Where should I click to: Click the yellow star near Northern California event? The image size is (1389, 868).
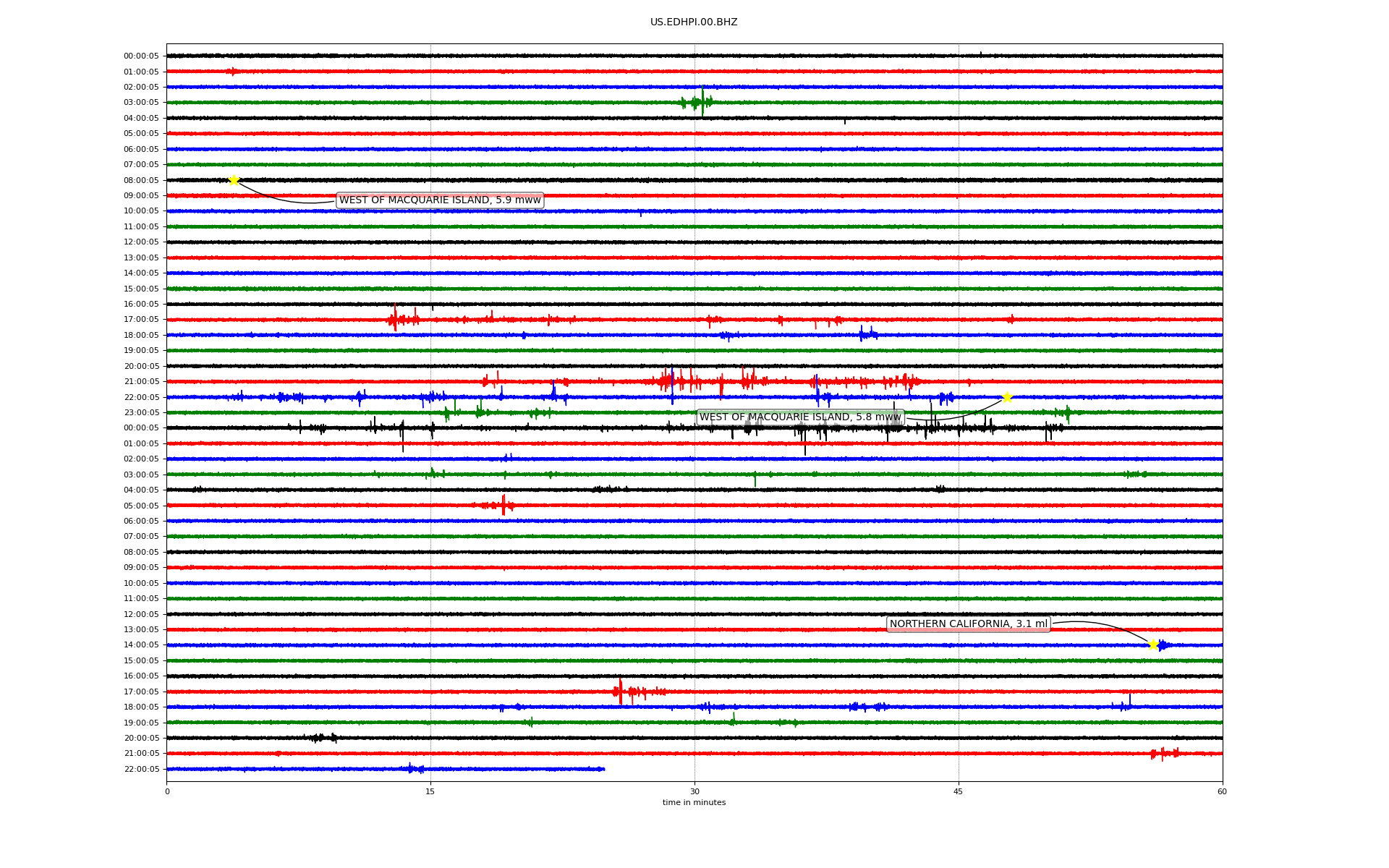[1153, 644]
